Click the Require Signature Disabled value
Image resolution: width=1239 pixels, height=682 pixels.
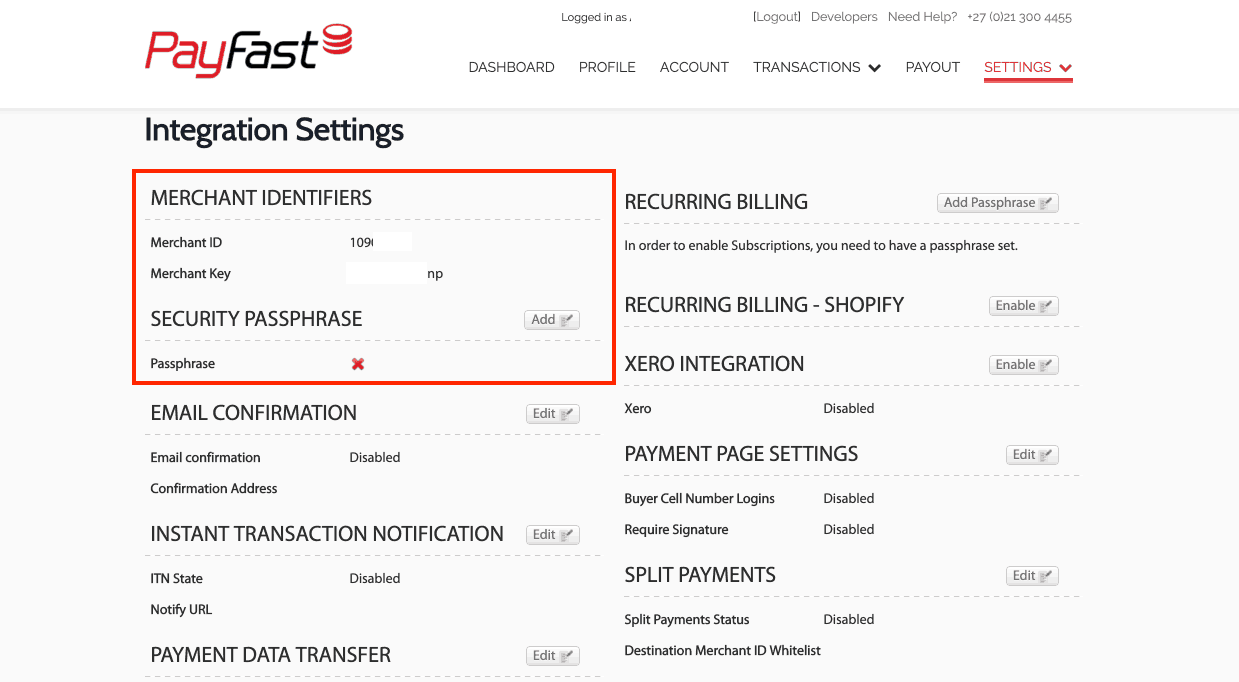click(849, 529)
